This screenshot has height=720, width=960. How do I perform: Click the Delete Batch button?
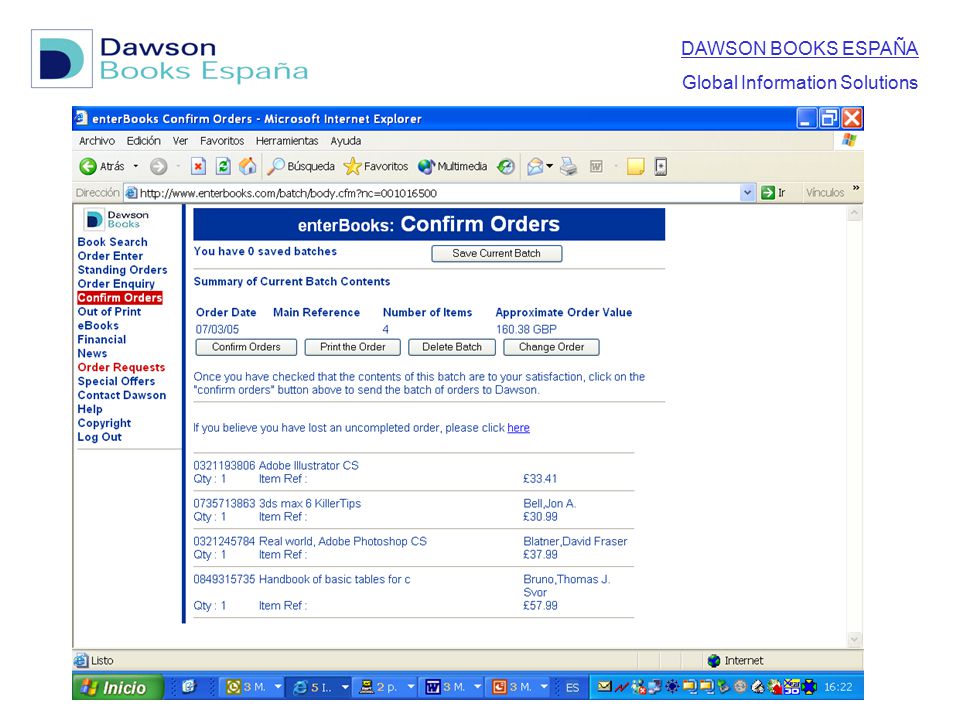pos(452,347)
